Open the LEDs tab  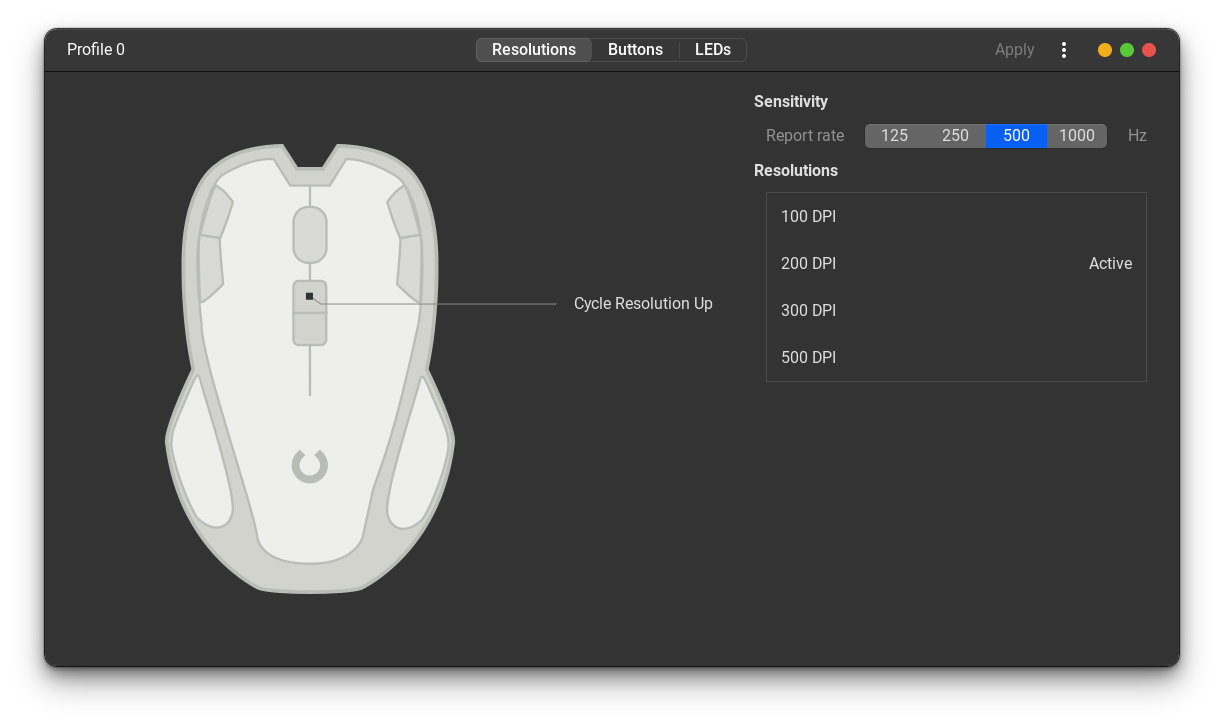pyautogui.click(x=712, y=49)
